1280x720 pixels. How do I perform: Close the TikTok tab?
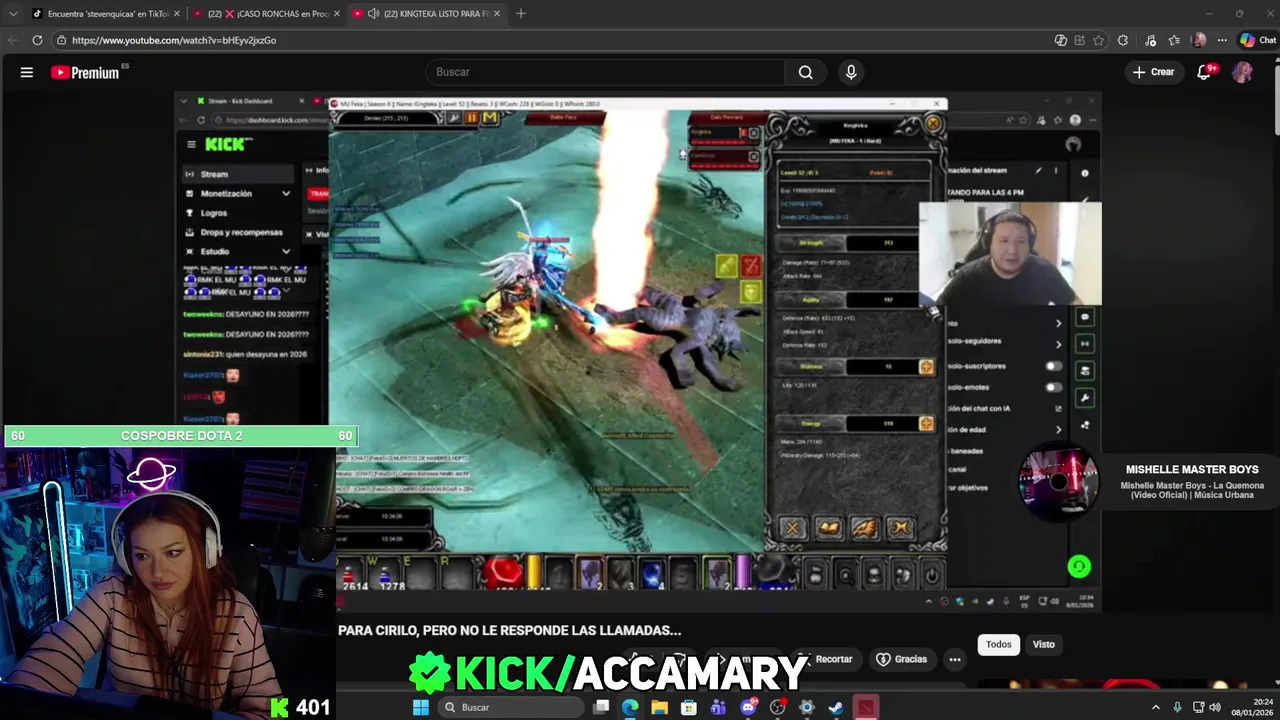176,14
